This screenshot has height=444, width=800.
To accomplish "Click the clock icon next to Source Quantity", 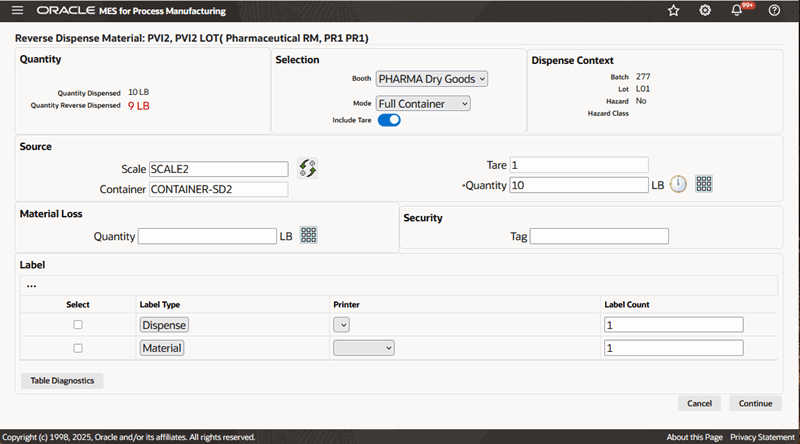I will (678, 184).
